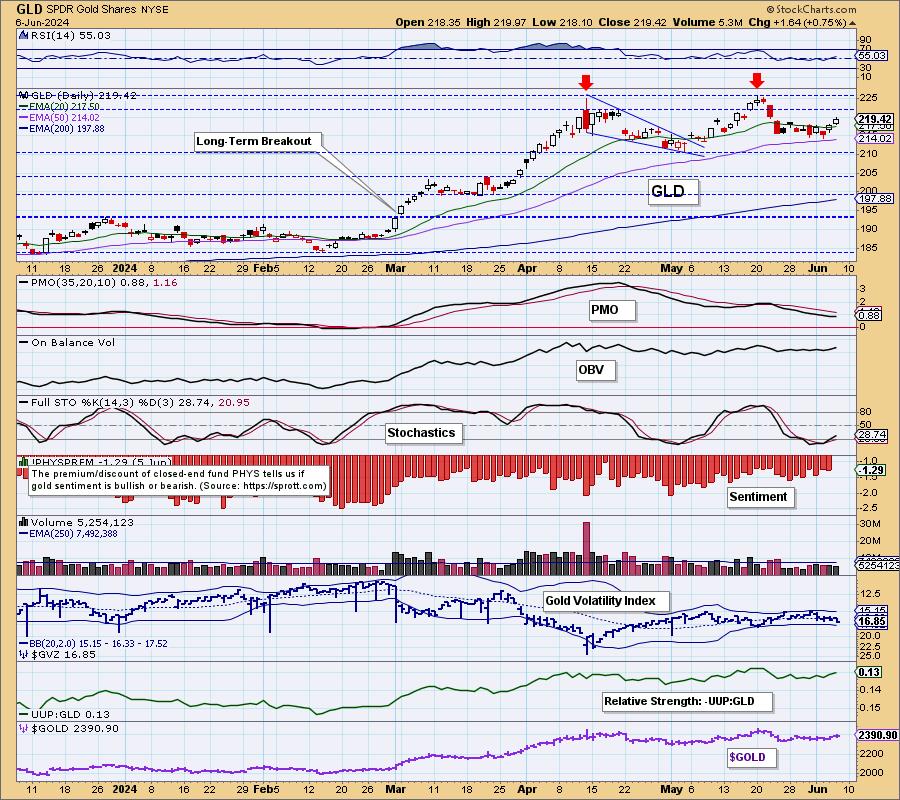The height and width of the screenshot is (800, 900).
Task: Click the Chg +1.64 (+0.75%) value
Action: 797,22
